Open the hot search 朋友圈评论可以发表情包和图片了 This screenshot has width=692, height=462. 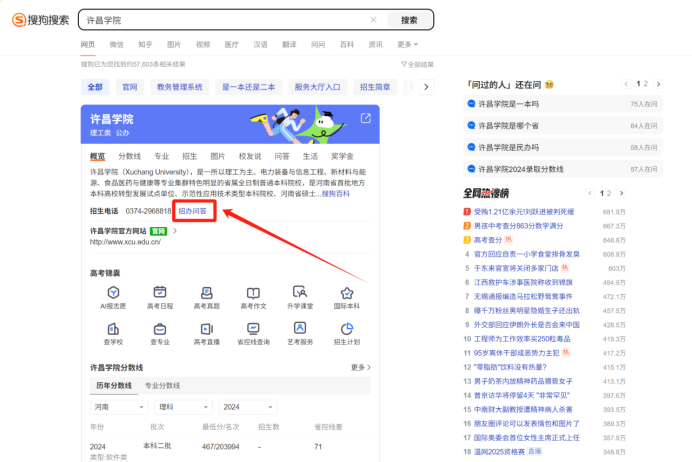click(x=527, y=424)
